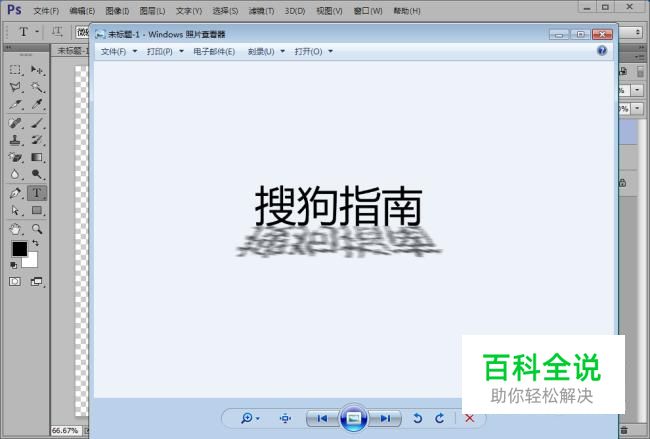Open Photoshop 编辑(E) menu
The image size is (650, 439).
[82, 11]
